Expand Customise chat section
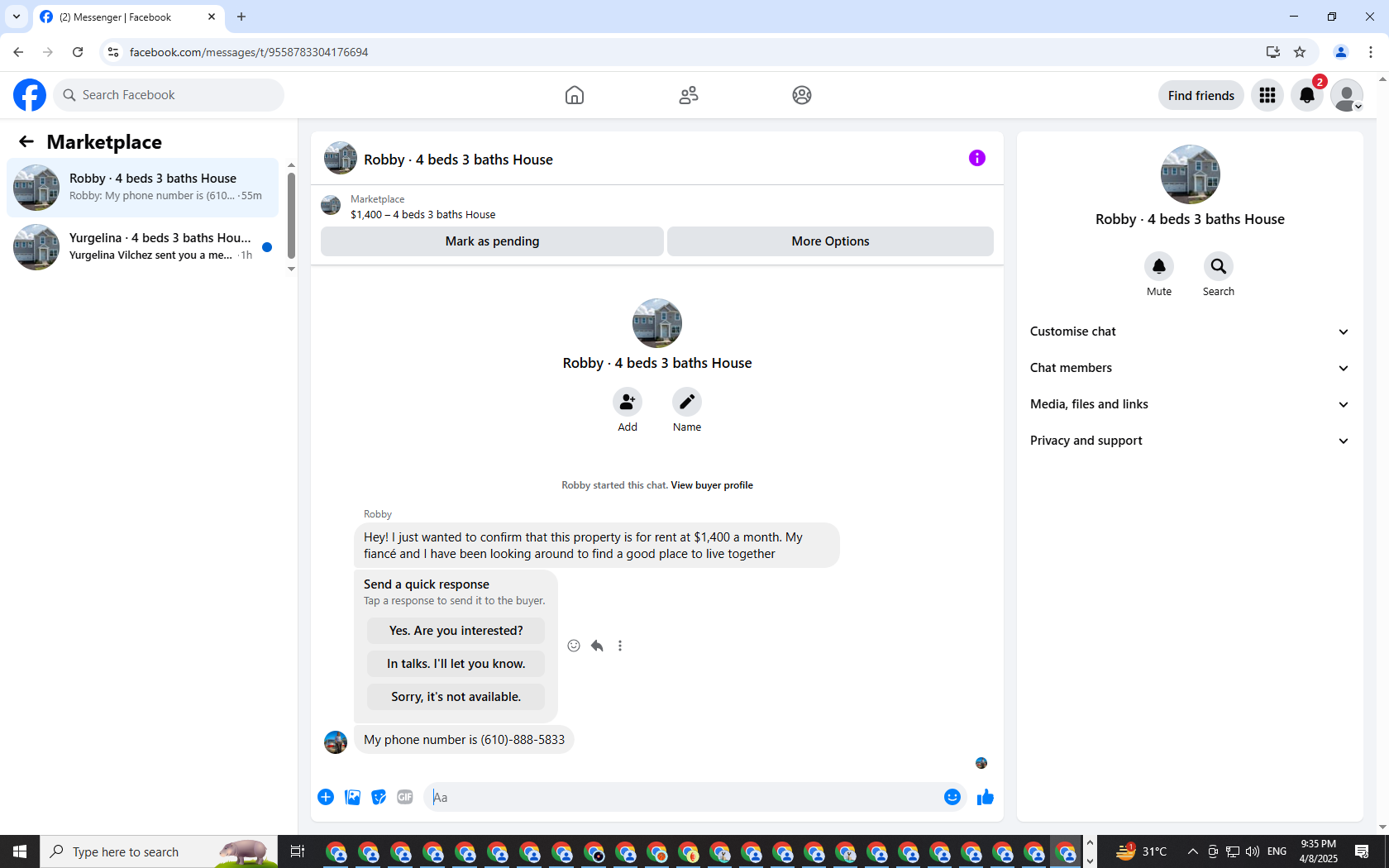This screenshot has height=868, width=1389. (x=1190, y=331)
